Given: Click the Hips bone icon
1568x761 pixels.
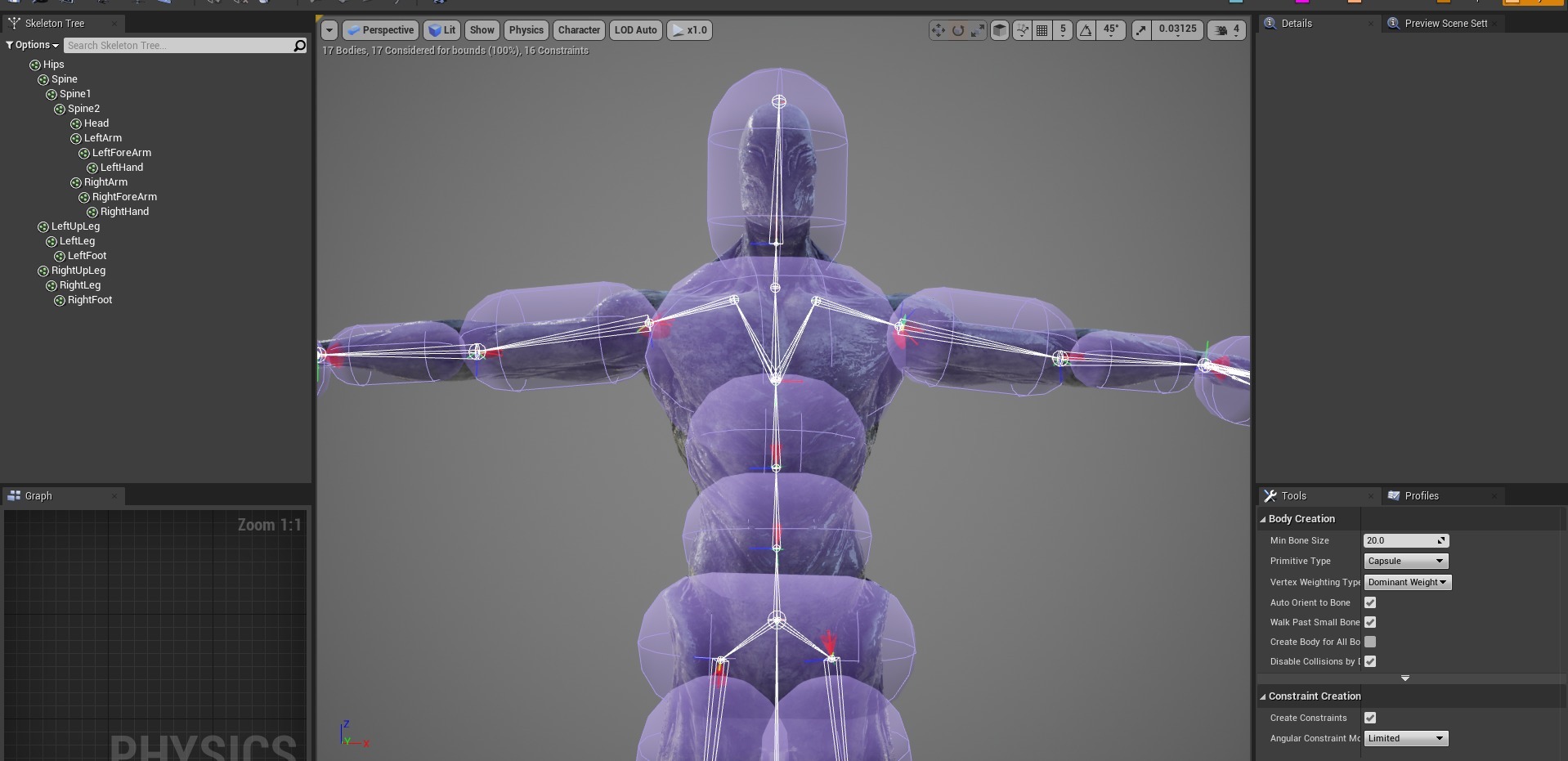Looking at the screenshot, I should pyautogui.click(x=35, y=65).
